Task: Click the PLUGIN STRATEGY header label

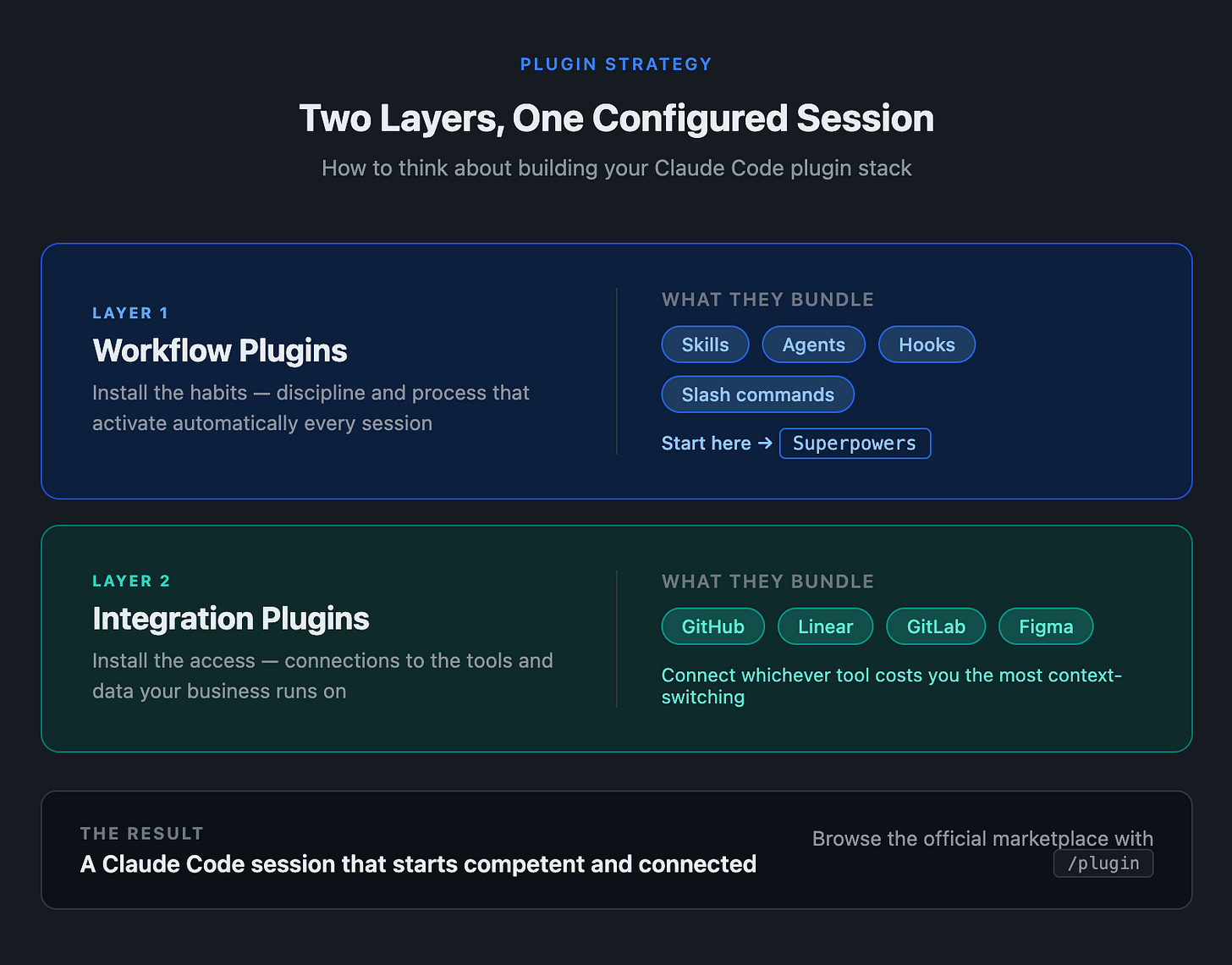Action: tap(616, 64)
